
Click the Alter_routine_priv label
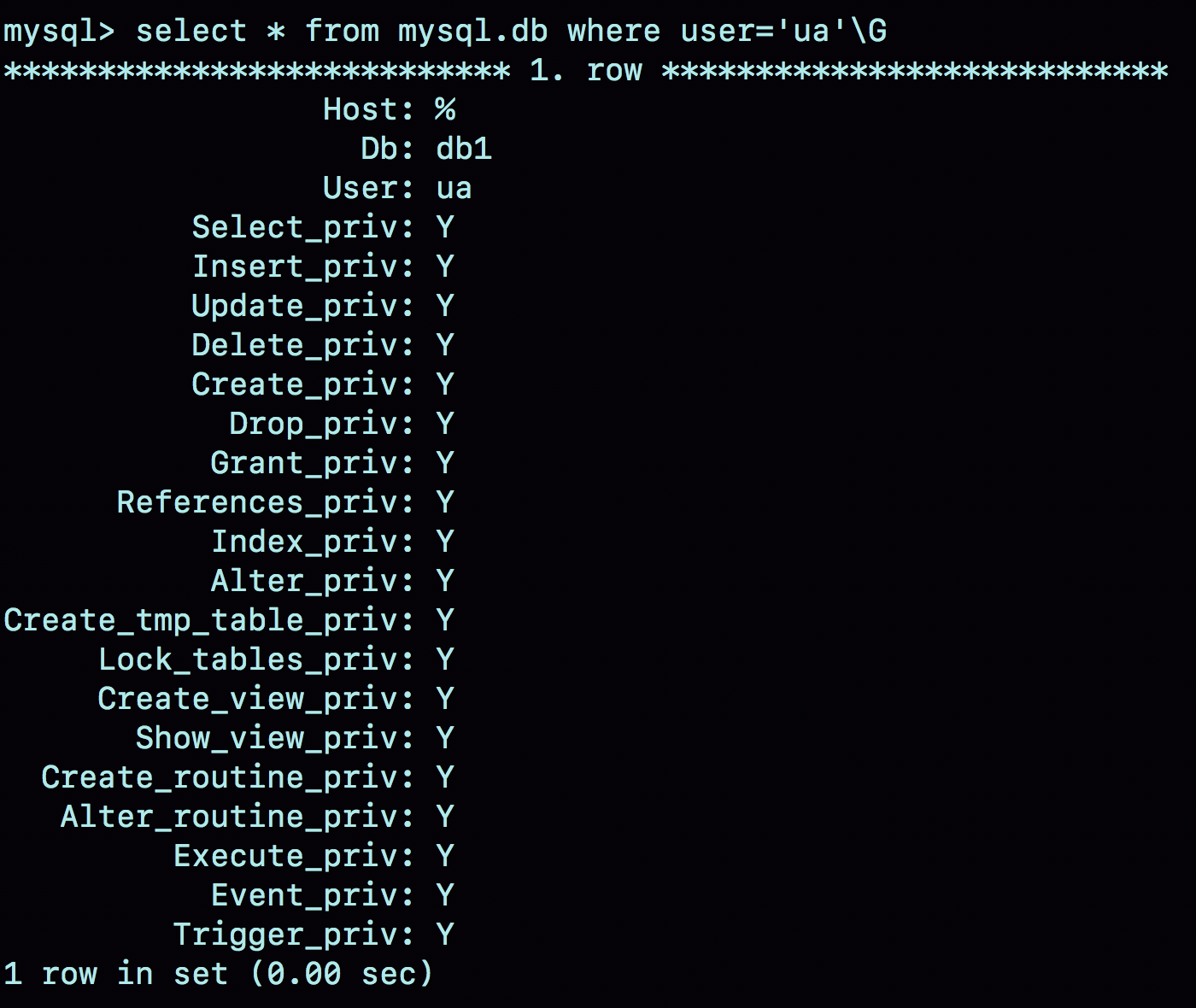click(236, 818)
